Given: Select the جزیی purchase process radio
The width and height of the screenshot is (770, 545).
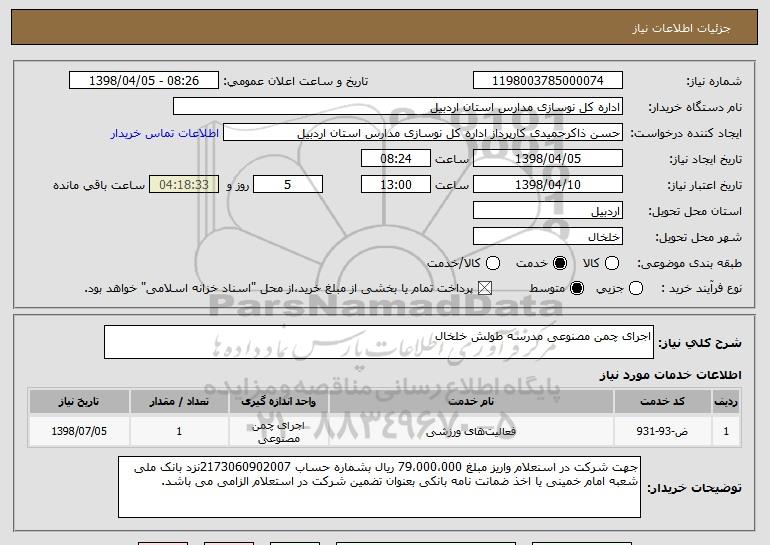Looking at the screenshot, I should click(x=635, y=288).
